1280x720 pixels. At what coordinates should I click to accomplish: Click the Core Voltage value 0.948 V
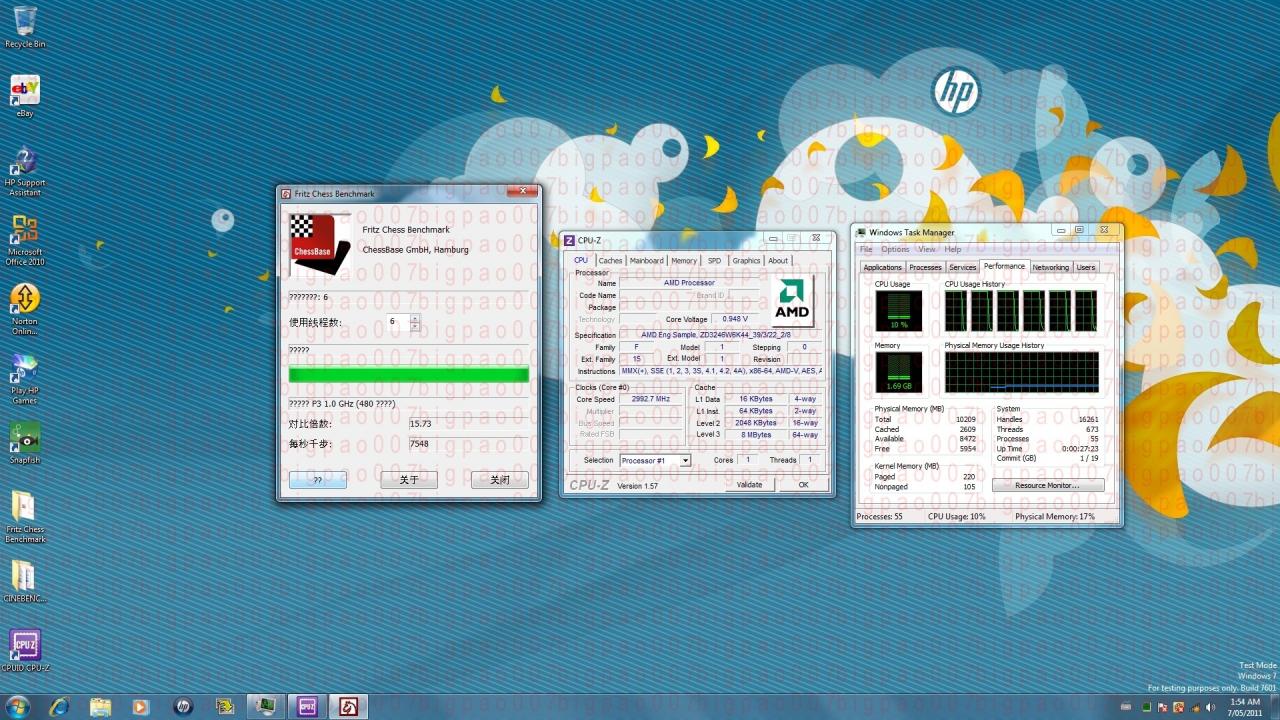coord(735,319)
